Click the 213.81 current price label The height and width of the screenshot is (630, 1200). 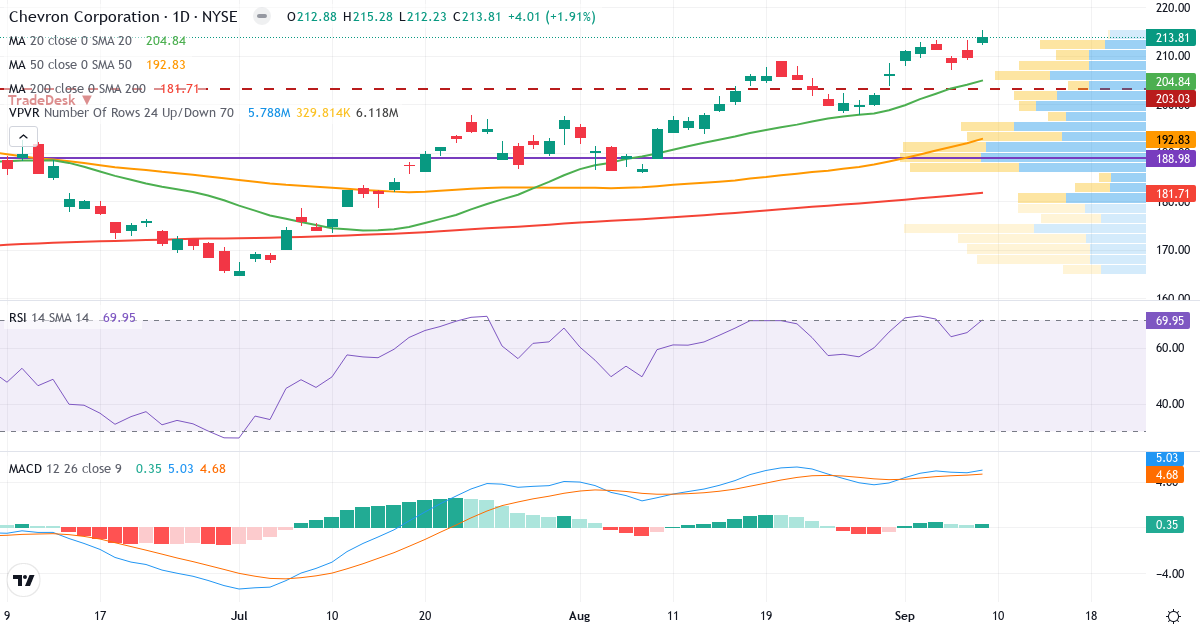[x=1172, y=38]
